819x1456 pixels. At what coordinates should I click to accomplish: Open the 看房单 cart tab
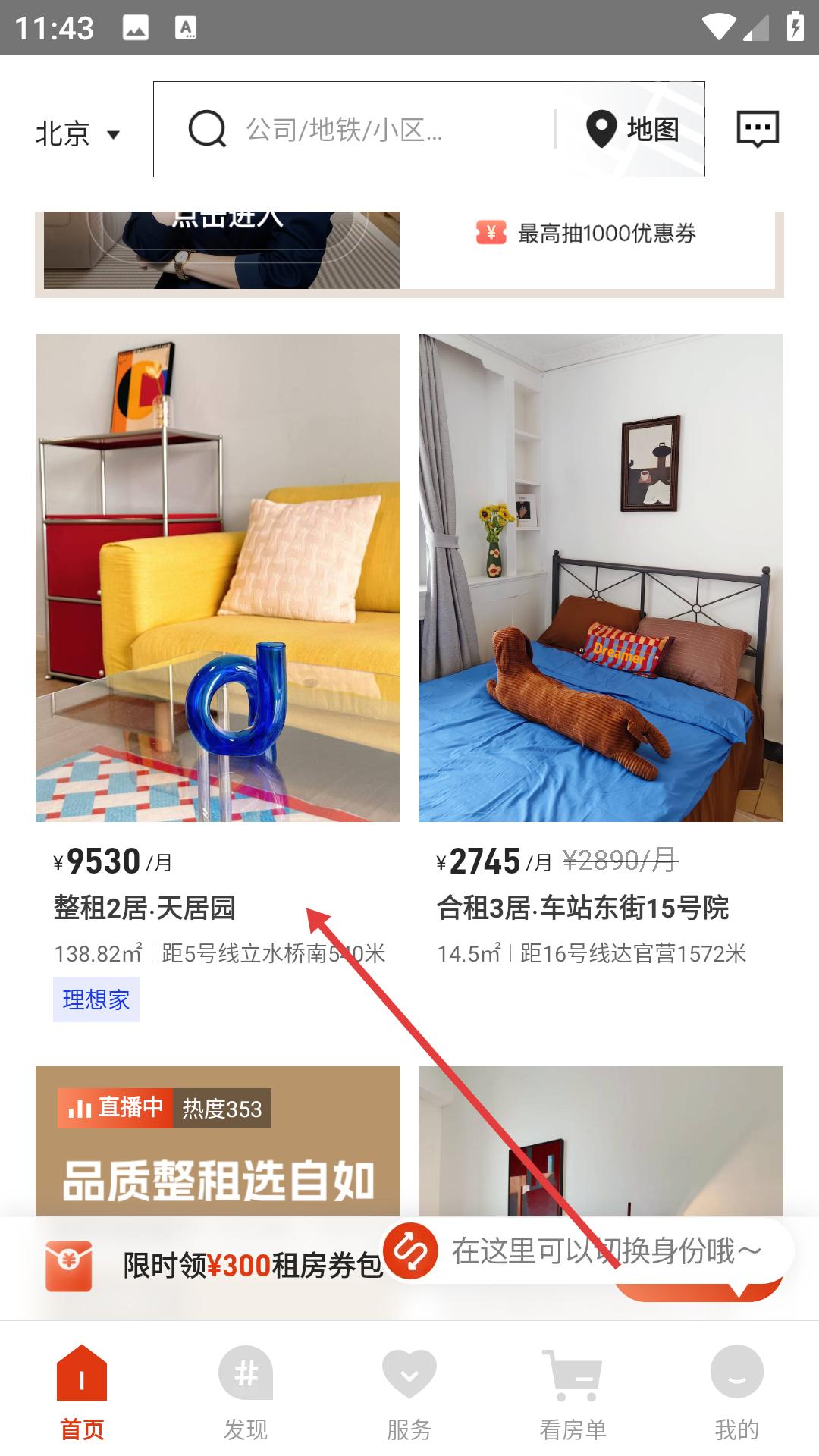tap(573, 1394)
